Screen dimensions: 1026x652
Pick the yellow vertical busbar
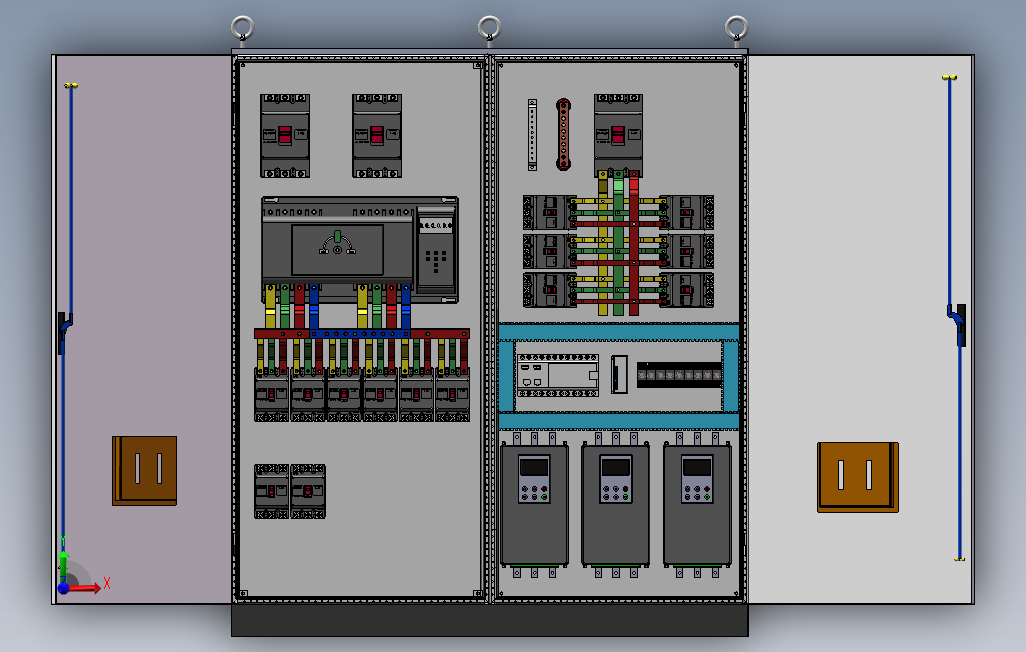[603, 244]
